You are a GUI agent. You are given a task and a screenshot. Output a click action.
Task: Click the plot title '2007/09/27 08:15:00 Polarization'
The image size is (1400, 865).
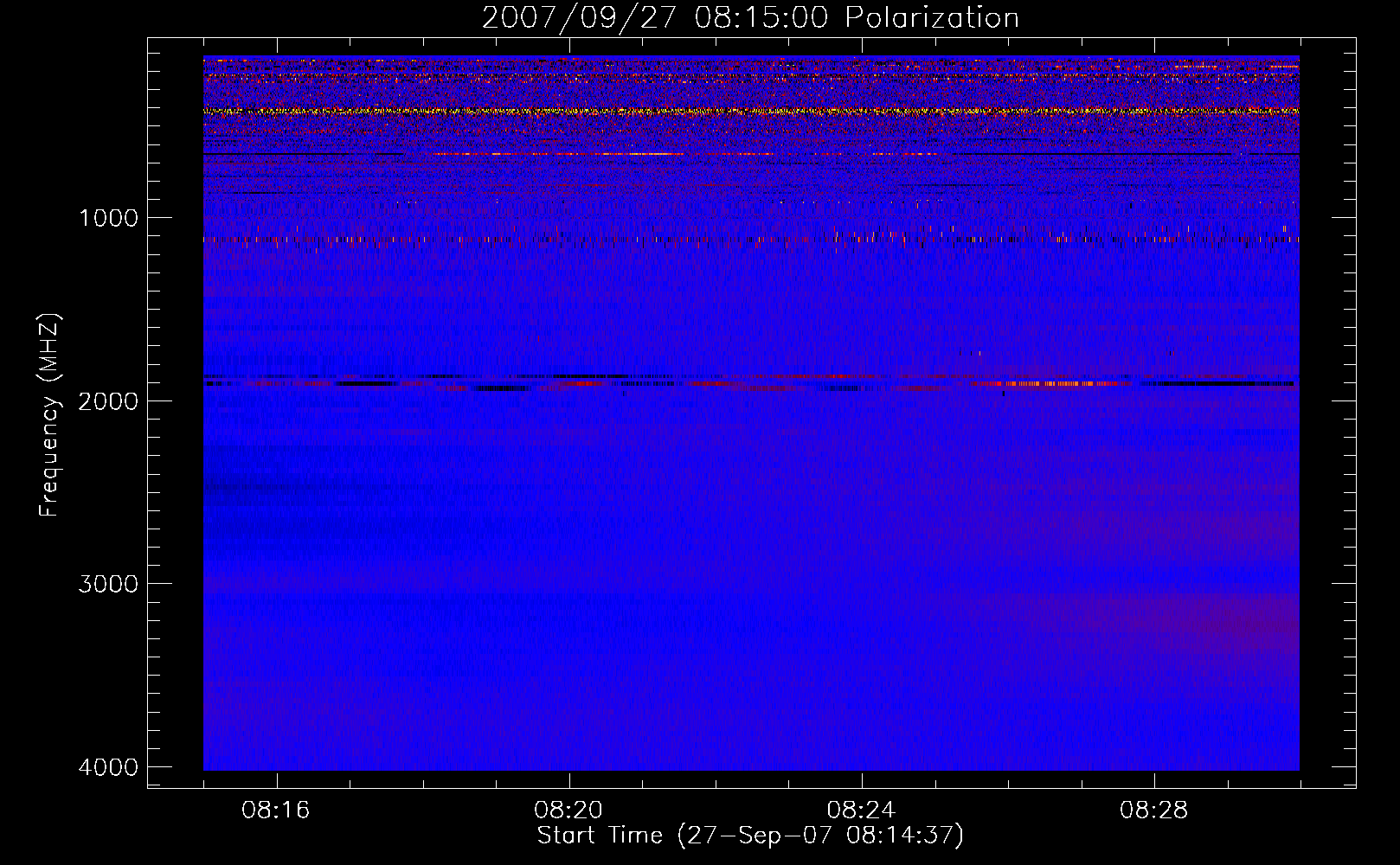tap(750, 18)
